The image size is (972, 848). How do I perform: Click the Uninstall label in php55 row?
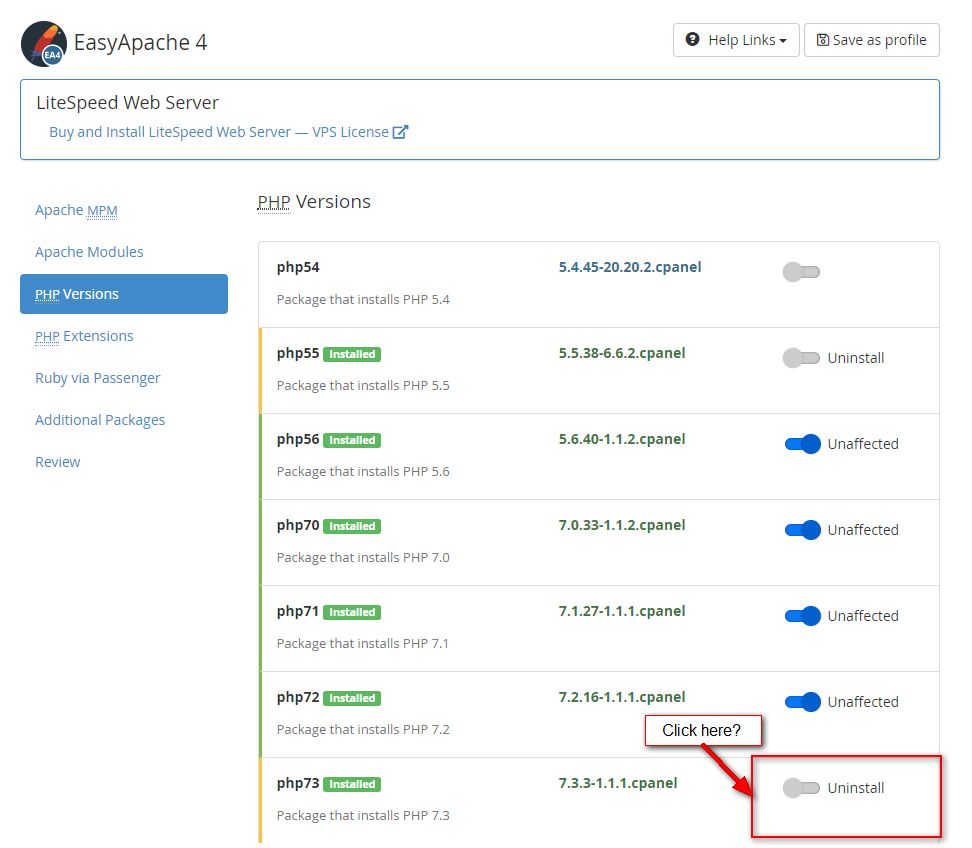click(x=855, y=358)
